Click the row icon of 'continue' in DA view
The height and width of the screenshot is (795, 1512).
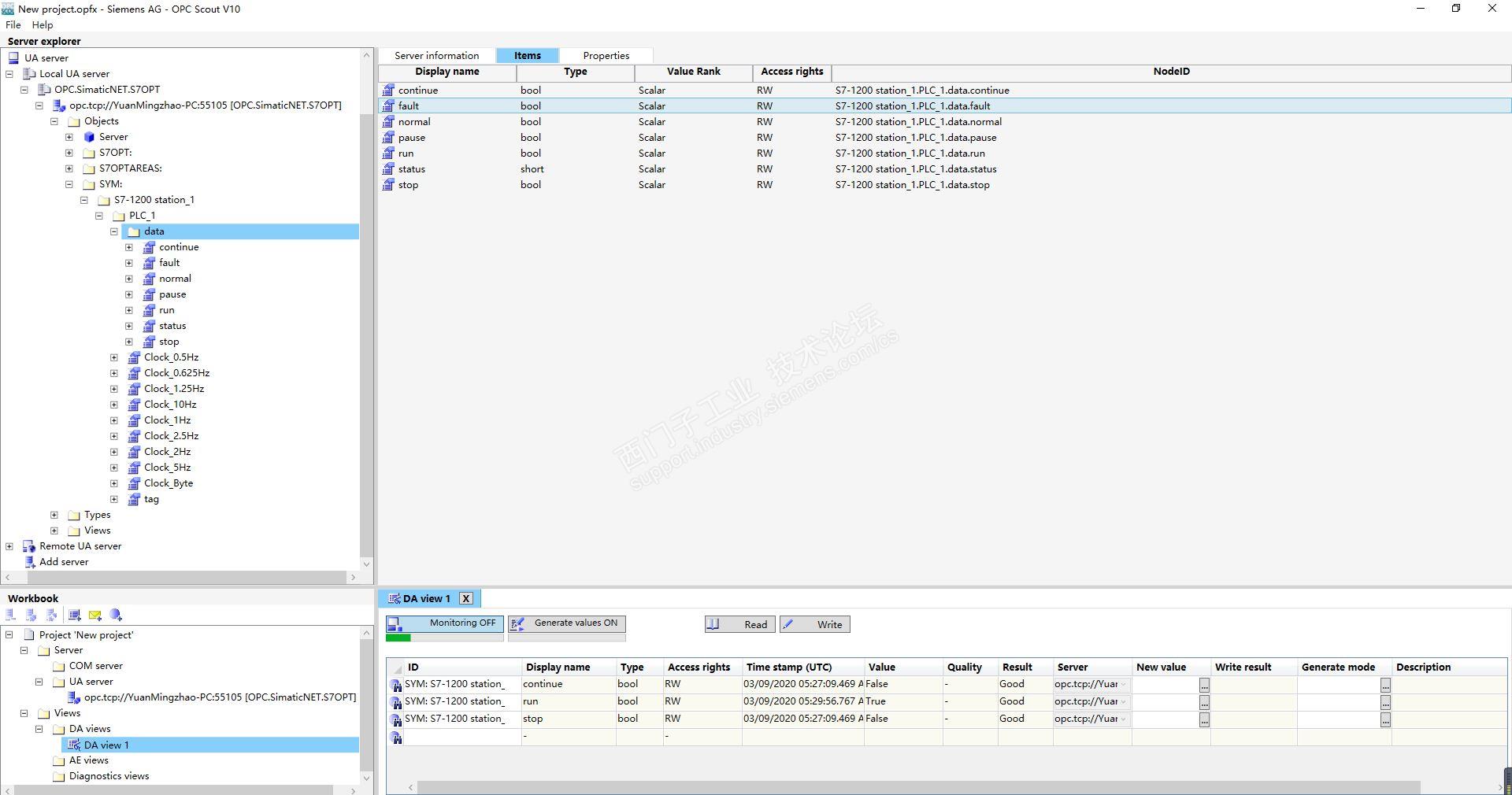pos(396,685)
